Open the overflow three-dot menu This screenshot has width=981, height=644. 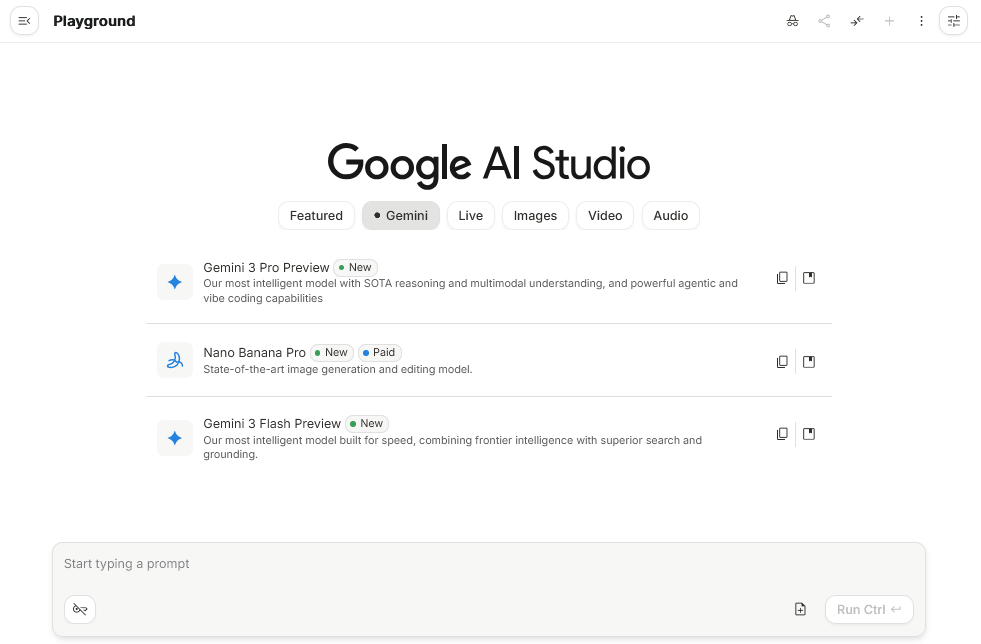(x=921, y=20)
